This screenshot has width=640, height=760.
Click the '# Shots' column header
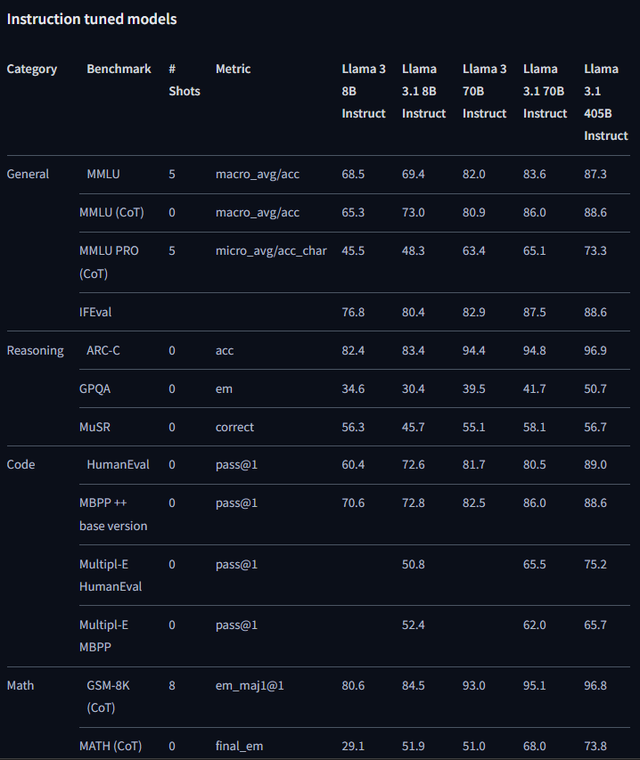(184, 80)
